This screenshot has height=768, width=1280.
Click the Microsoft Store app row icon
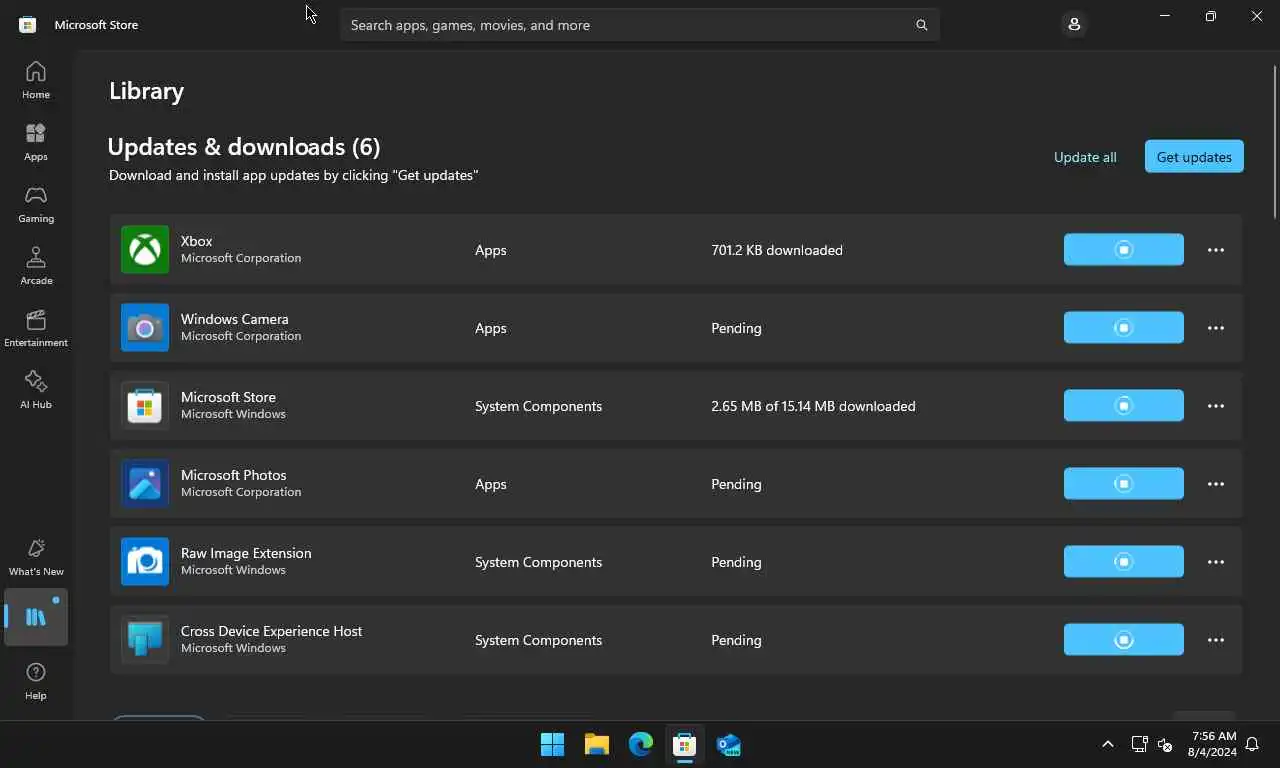(145, 406)
